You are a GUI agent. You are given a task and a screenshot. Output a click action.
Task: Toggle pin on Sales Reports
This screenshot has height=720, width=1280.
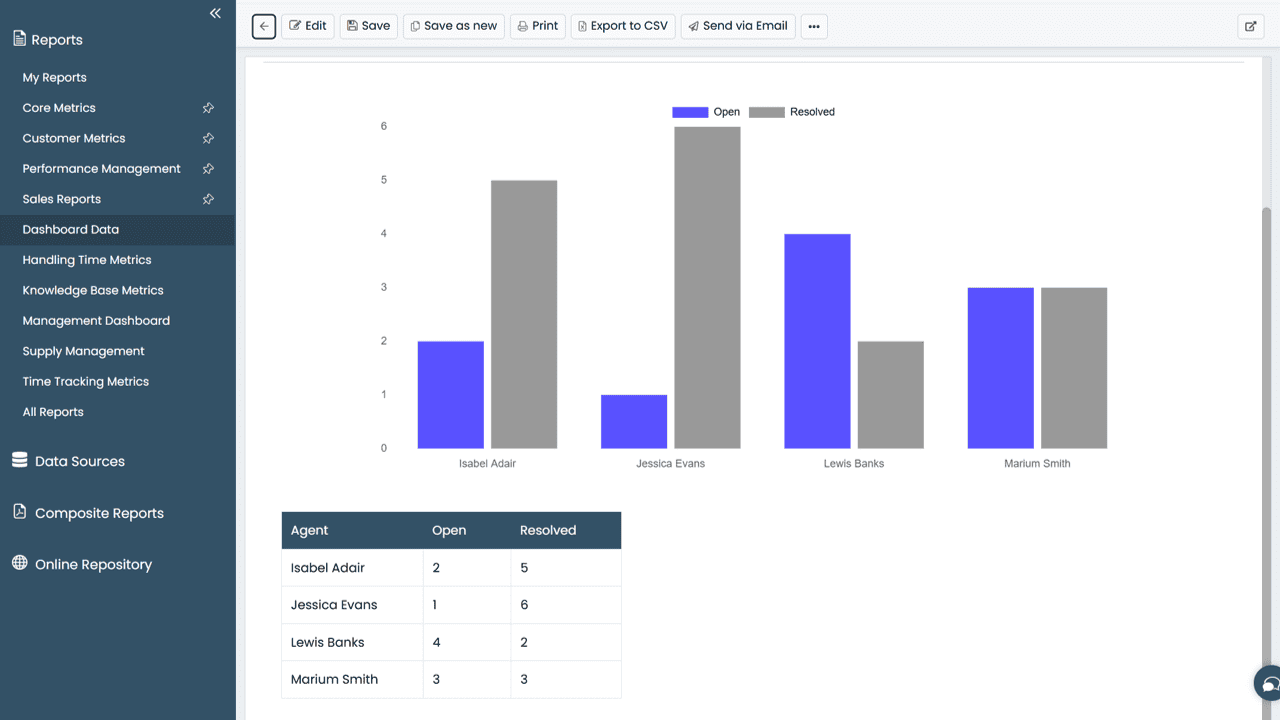208,199
